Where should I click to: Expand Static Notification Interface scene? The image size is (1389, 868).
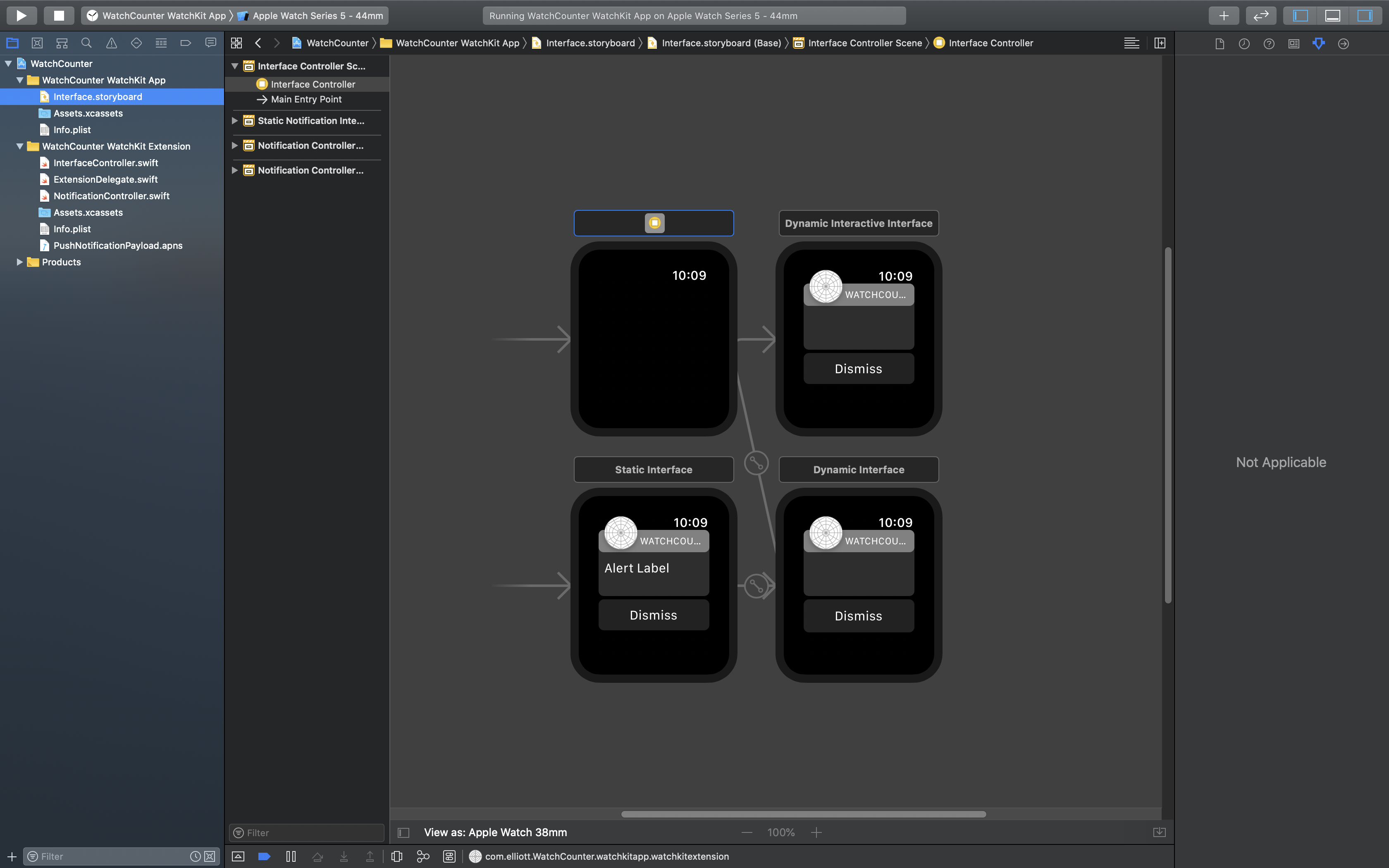click(x=235, y=121)
